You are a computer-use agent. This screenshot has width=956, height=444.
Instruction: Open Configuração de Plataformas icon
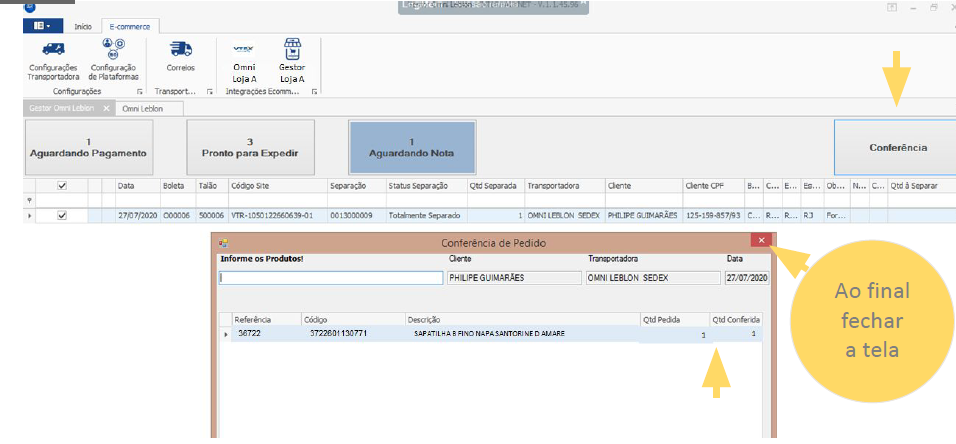pyautogui.click(x=113, y=49)
